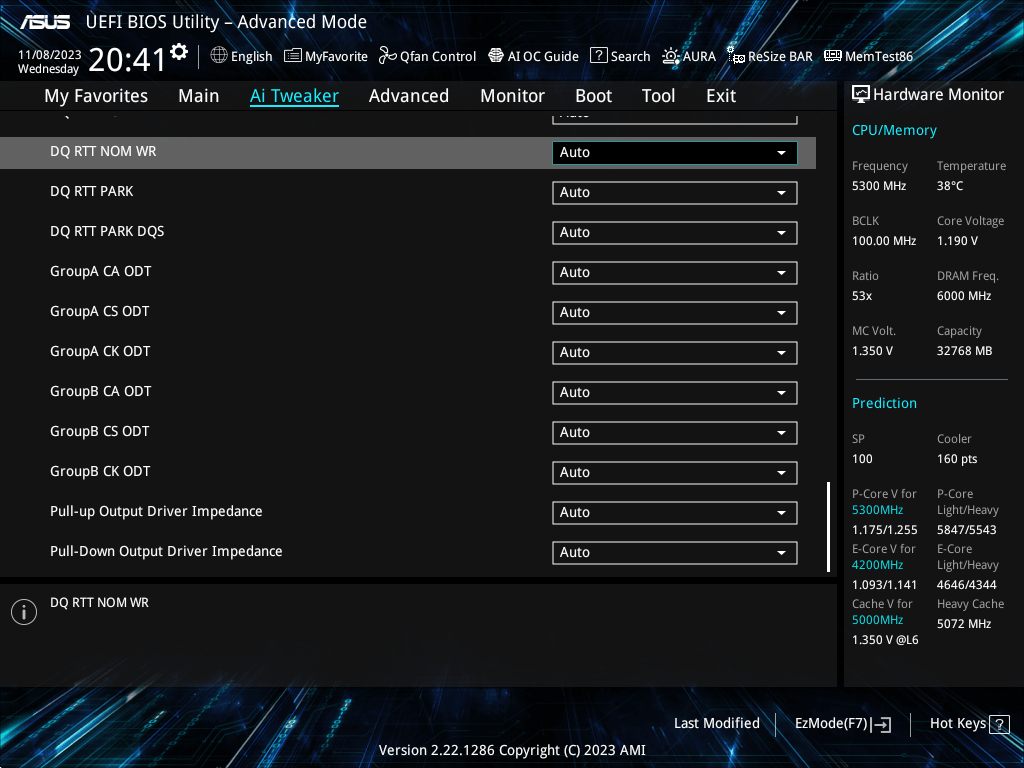Go to the Exit tab
Image resolution: width=1024 pixels, height=768 pixels.
click(x=721, y=96)
